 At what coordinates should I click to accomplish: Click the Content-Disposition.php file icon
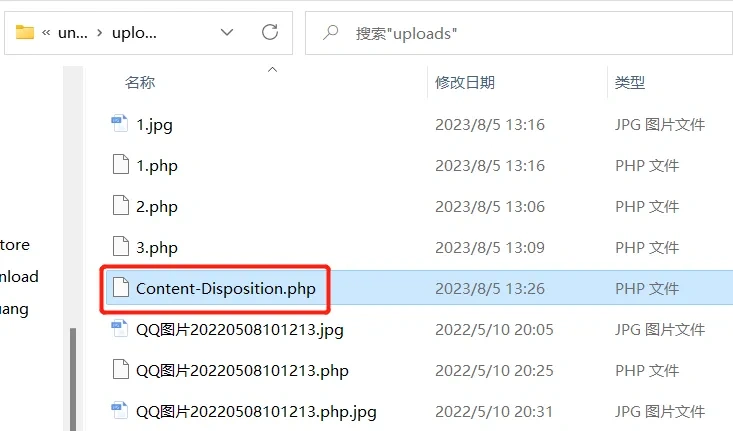click(121, 288)
